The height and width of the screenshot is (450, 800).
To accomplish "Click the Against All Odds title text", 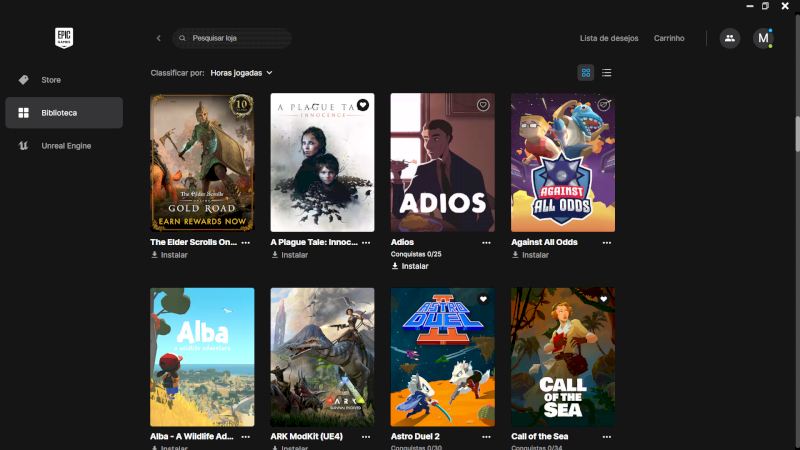I will pos(544,242).
